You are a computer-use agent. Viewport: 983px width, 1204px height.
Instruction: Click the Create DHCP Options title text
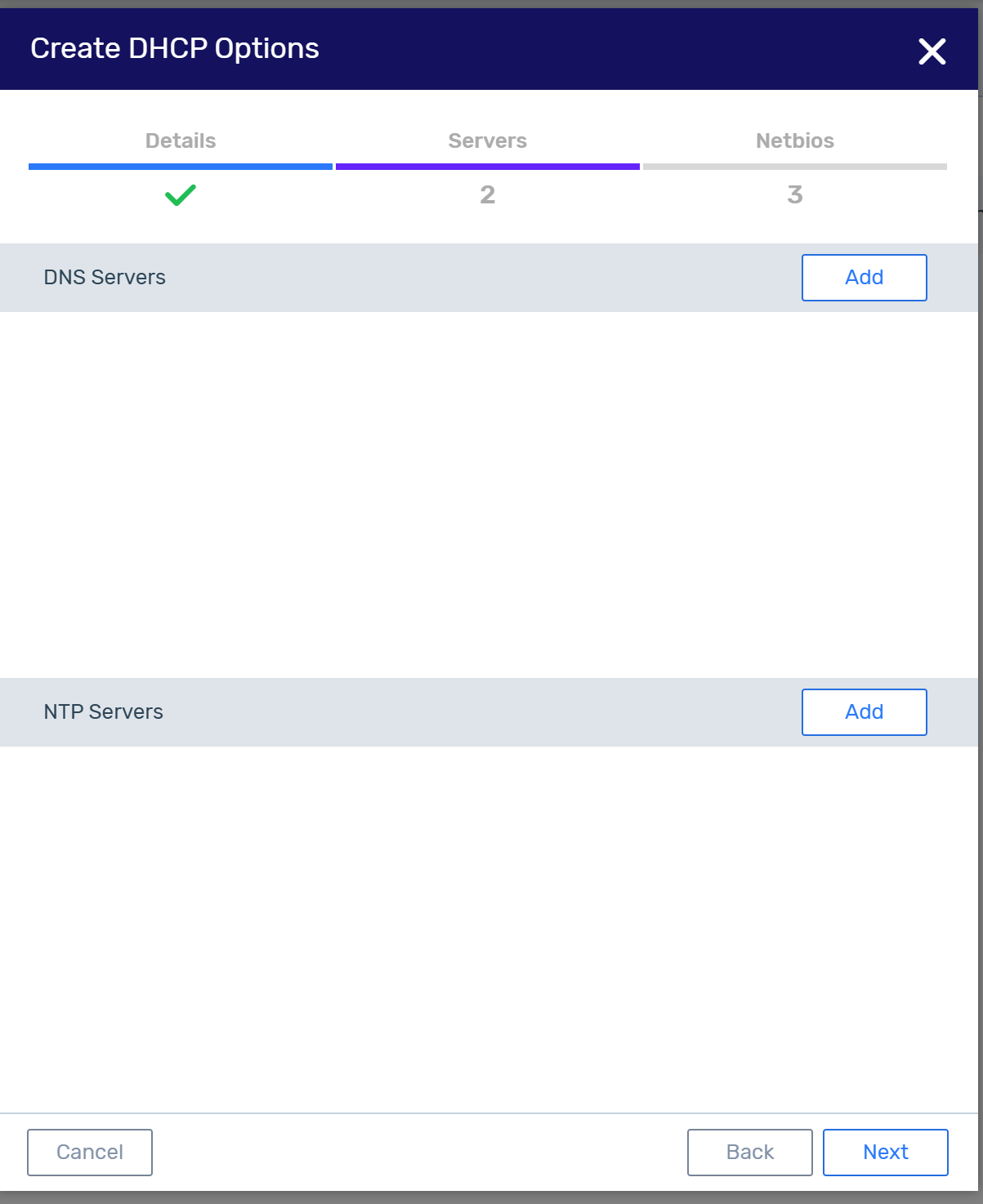click(x=175, y=49)
